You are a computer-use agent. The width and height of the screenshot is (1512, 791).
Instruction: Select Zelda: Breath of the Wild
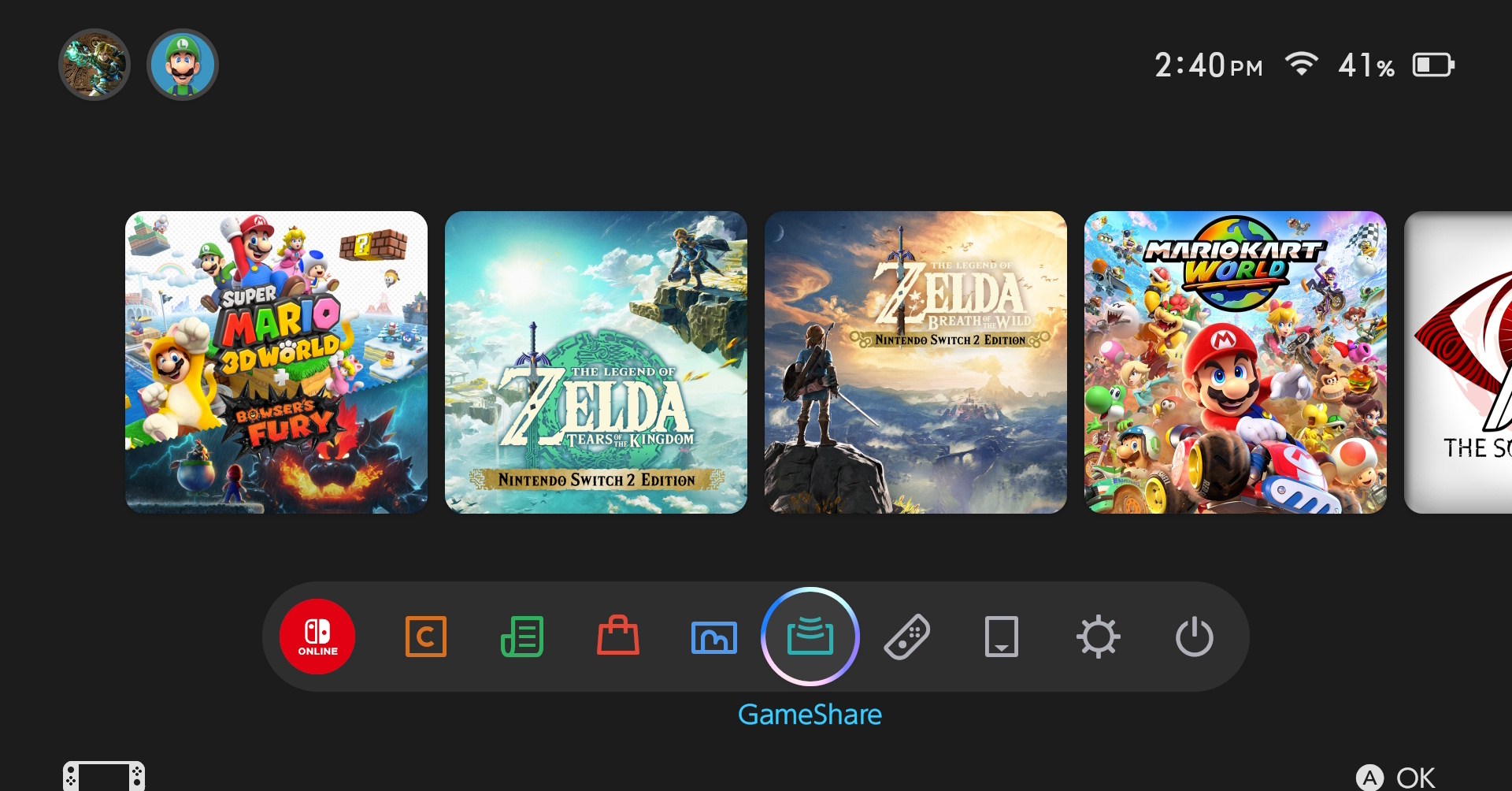tap(915, 362)
